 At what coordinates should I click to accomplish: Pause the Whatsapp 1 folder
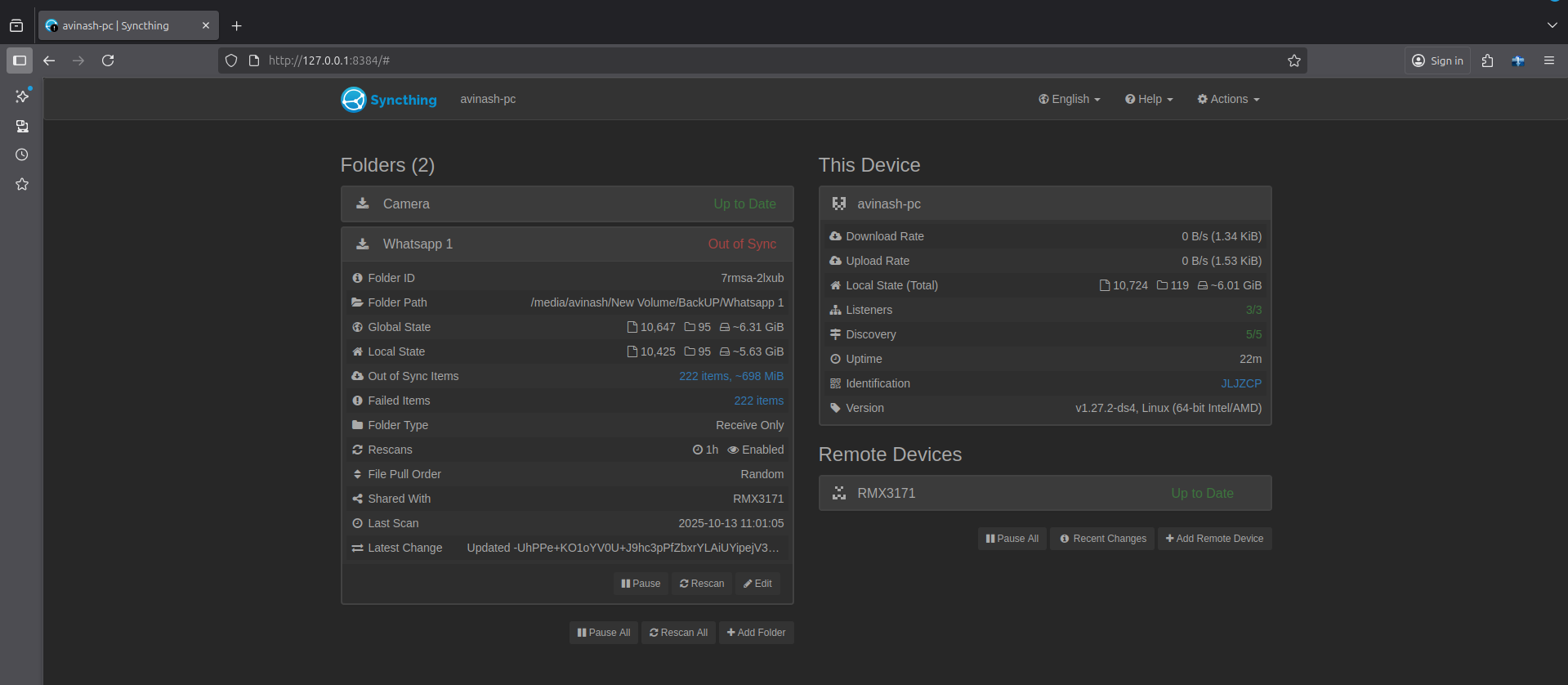641,584
